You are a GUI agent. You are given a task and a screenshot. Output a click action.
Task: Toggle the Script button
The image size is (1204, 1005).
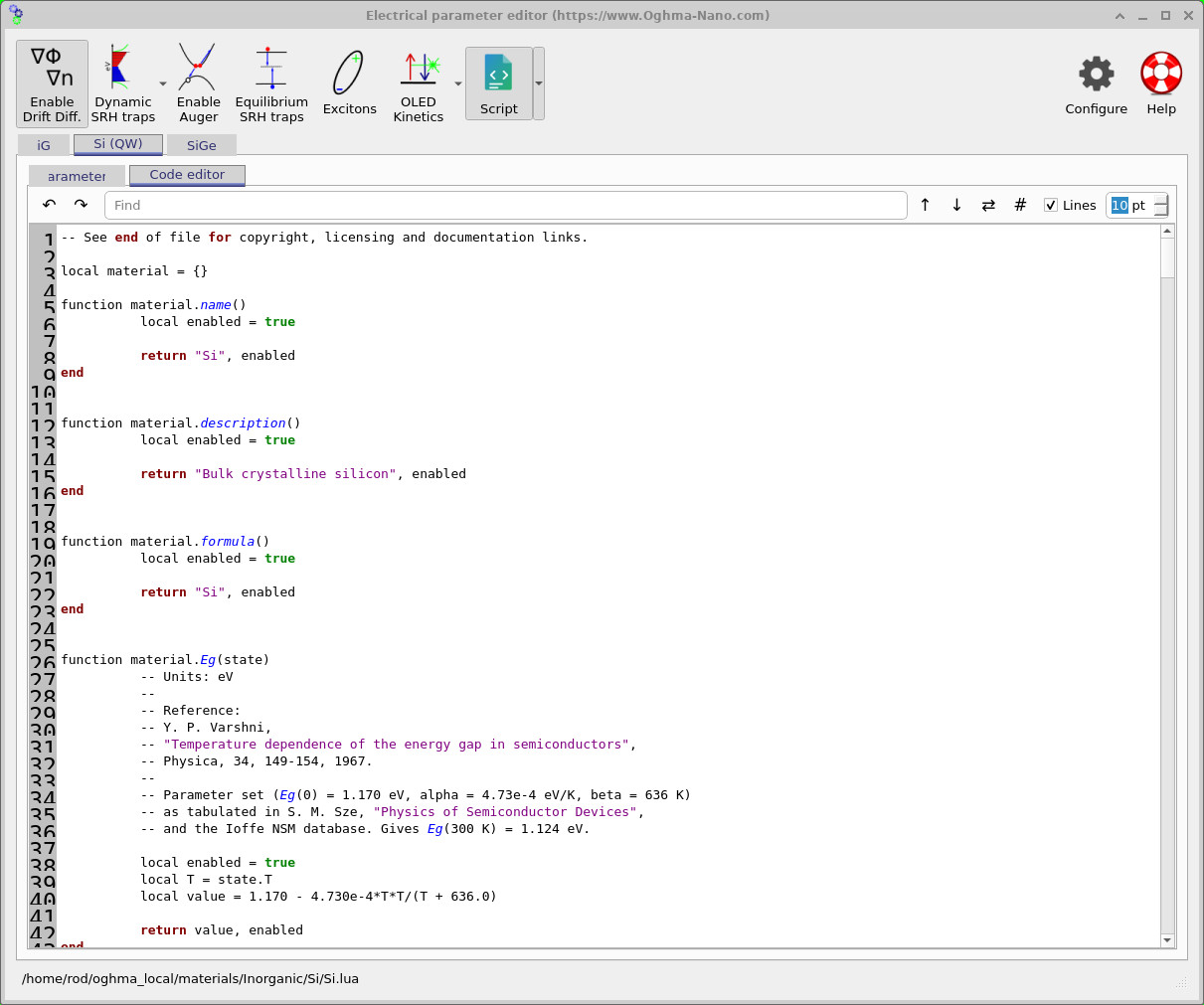pos(498,84)
